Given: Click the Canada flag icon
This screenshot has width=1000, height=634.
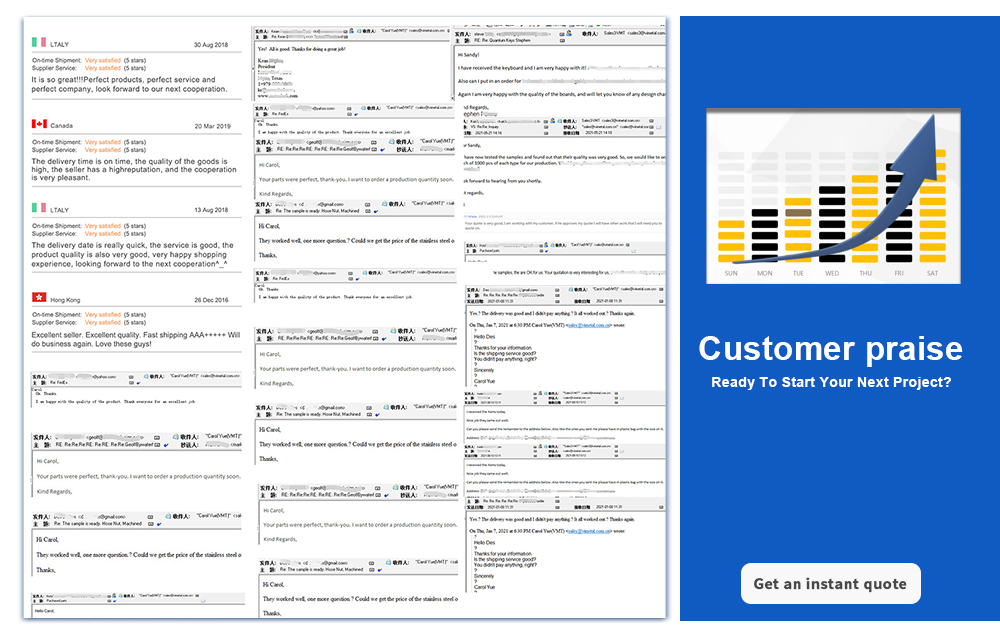Looking at the screenshot, I should 39,125.
